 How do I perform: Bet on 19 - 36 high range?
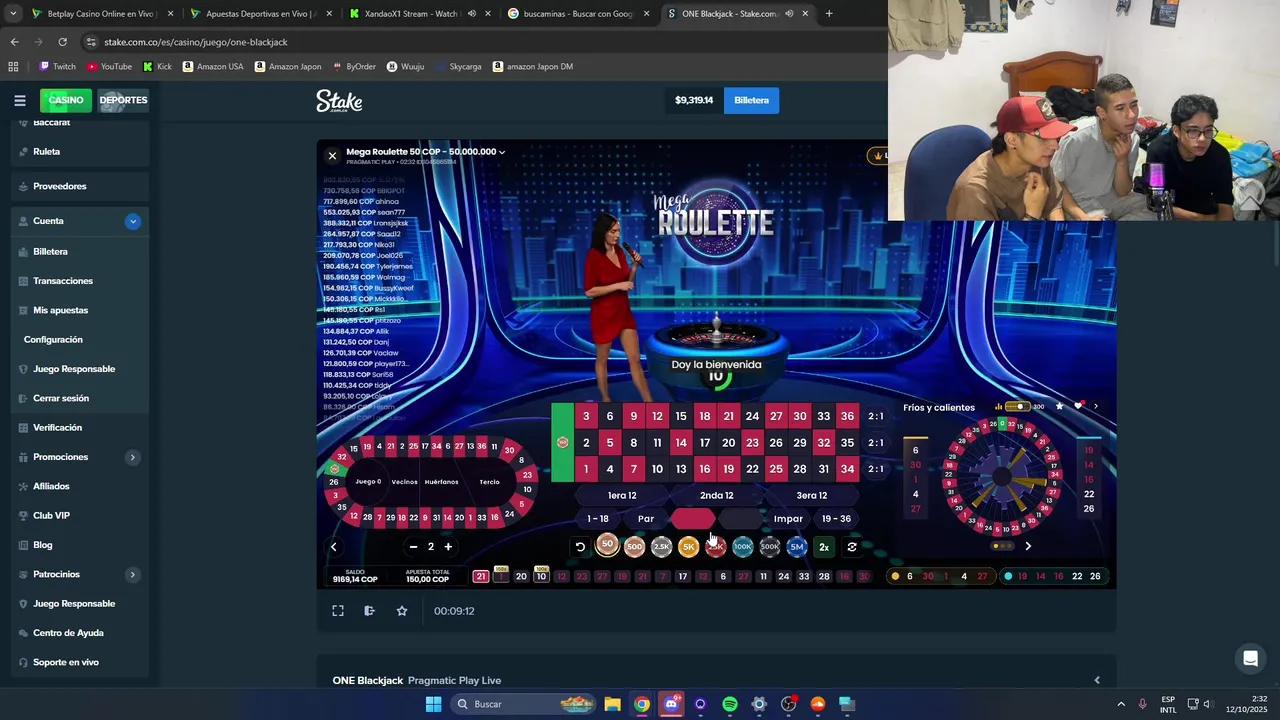tap(836, 519)
